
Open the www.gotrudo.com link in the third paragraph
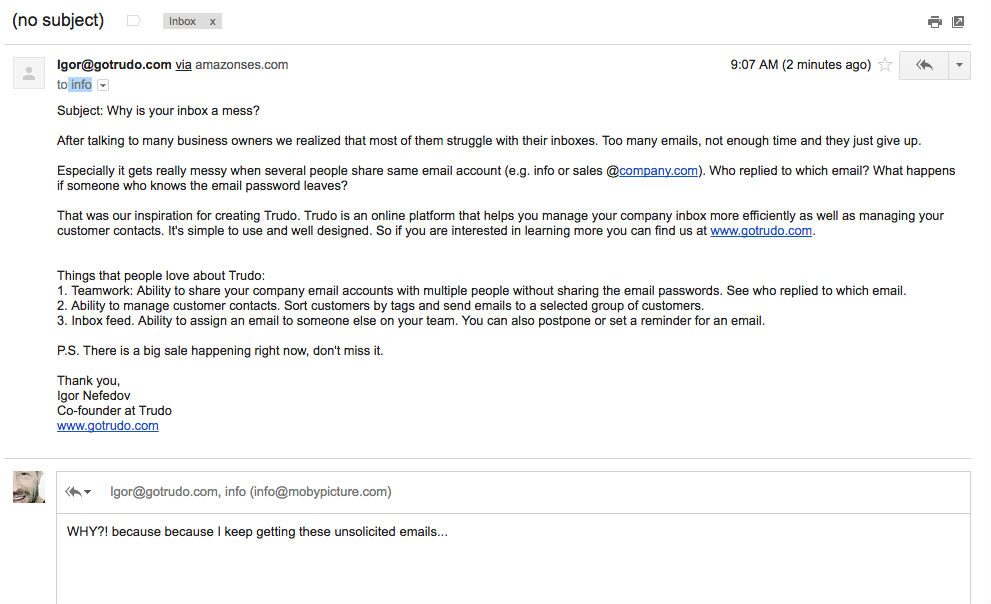tap(761, 231)
